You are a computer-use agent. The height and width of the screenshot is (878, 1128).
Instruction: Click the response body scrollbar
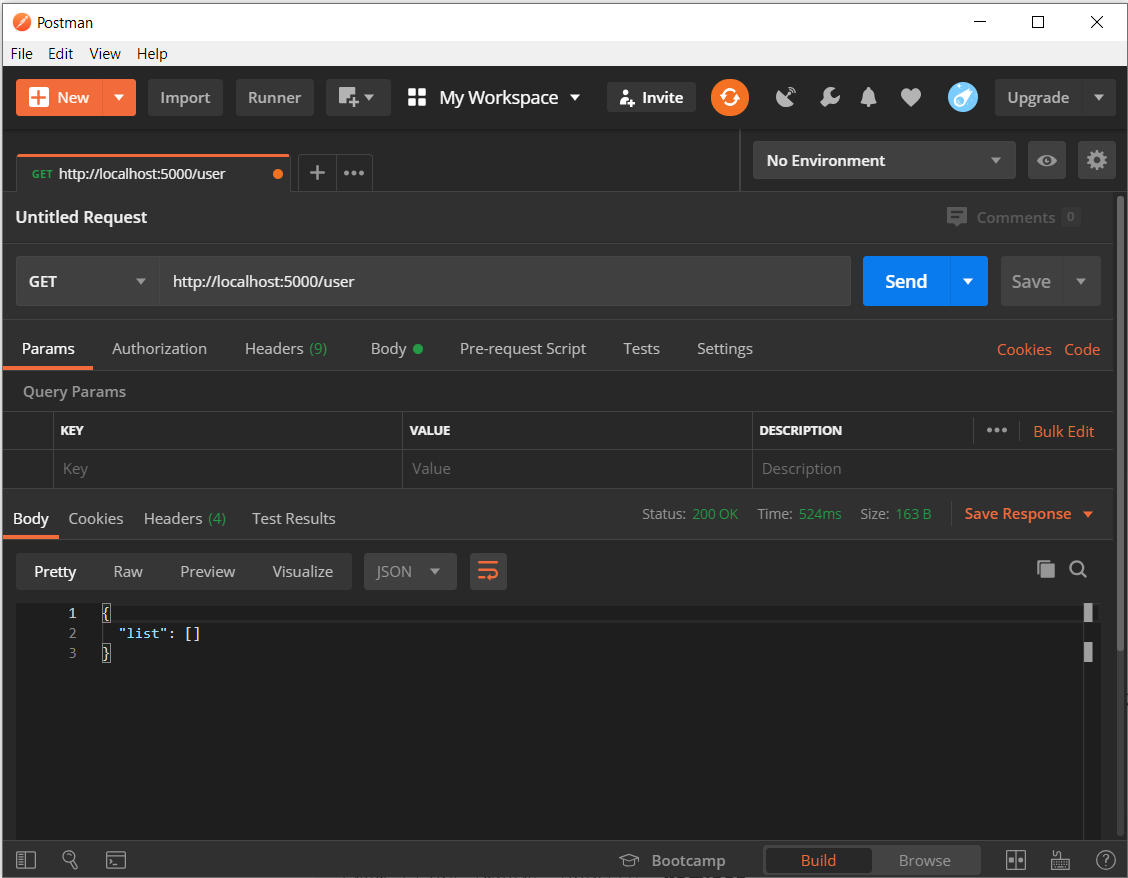click(x=1087, y=652)
